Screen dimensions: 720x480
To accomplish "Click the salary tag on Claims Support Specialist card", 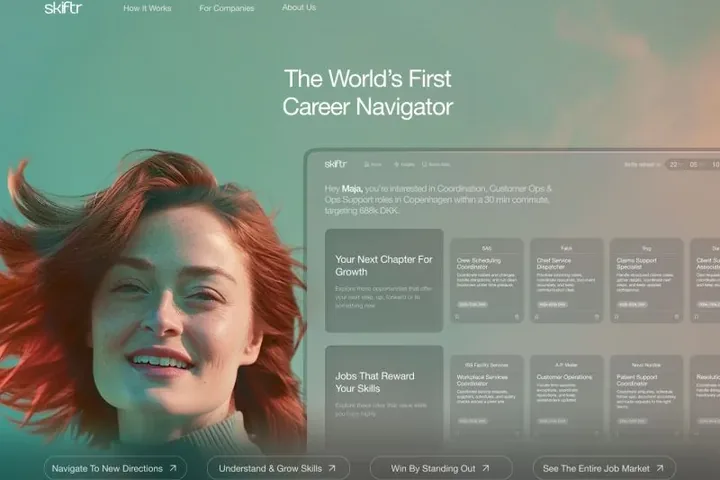I will (632, 305).
